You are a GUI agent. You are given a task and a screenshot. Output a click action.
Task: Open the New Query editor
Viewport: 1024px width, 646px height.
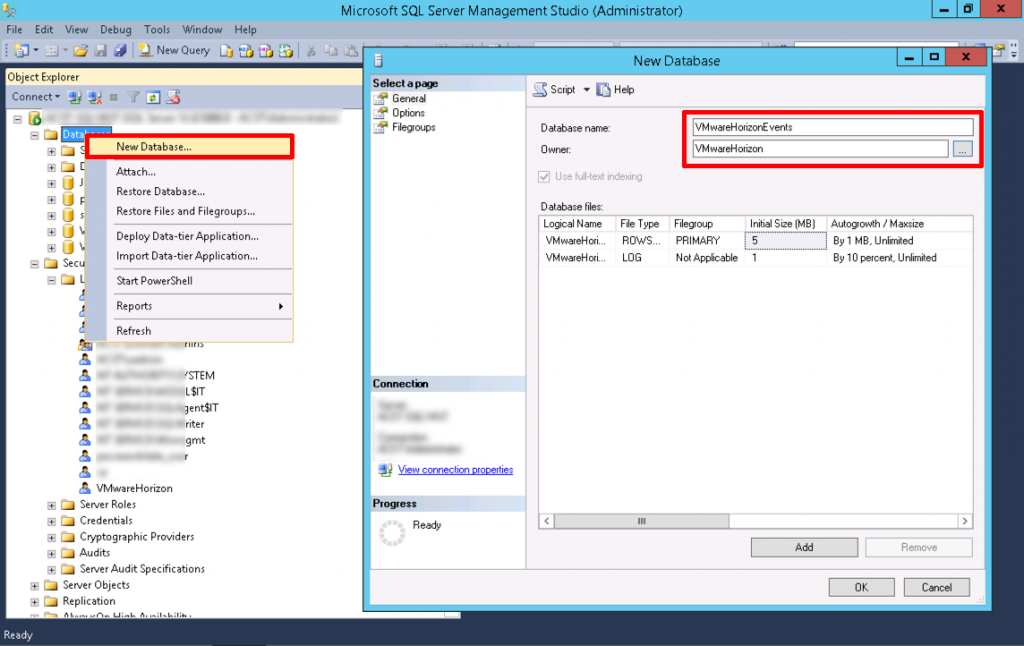[x=175, y=50]
